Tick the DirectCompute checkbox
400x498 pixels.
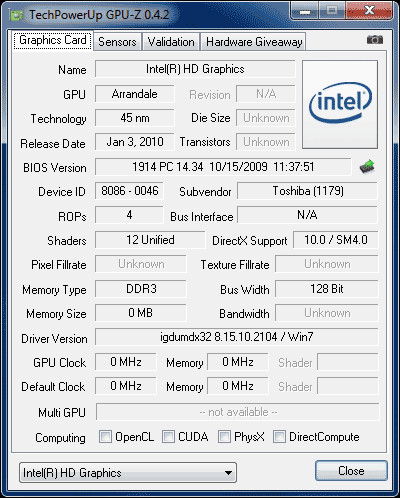[279, 436]
